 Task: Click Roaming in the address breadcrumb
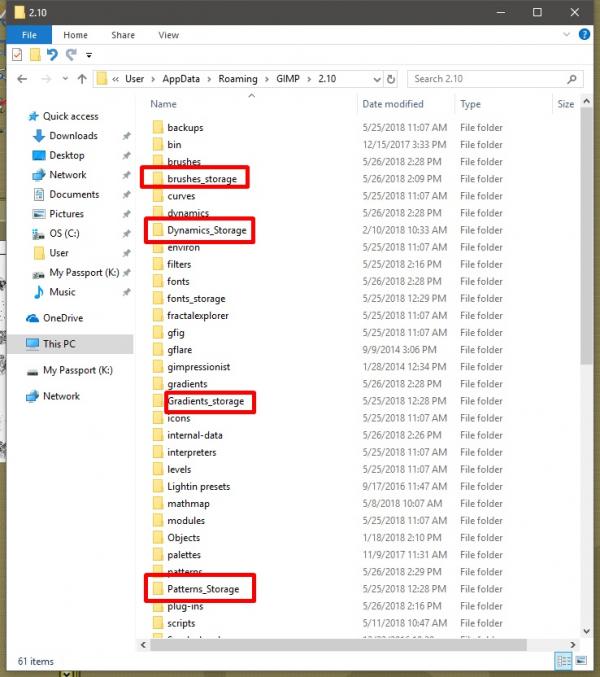(238, 79)
